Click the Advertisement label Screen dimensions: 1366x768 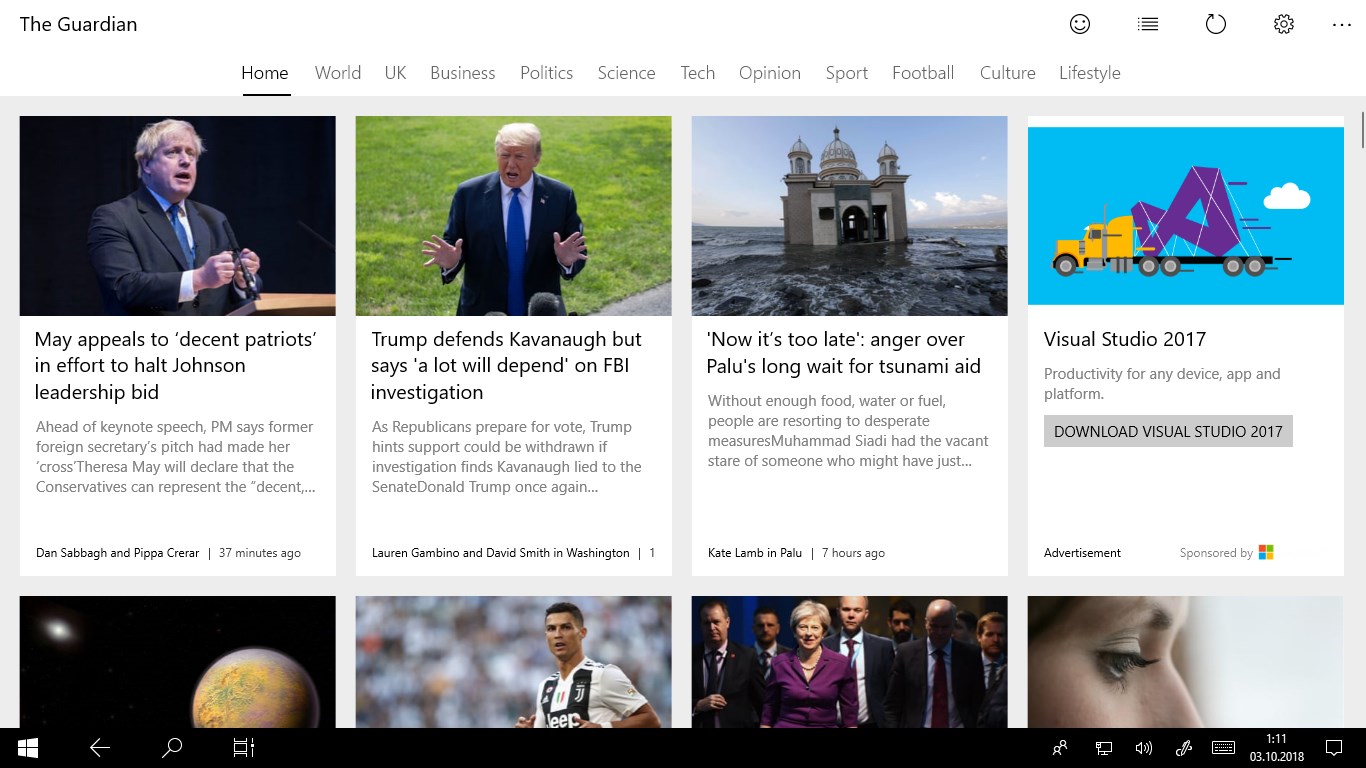[1082, 553]
